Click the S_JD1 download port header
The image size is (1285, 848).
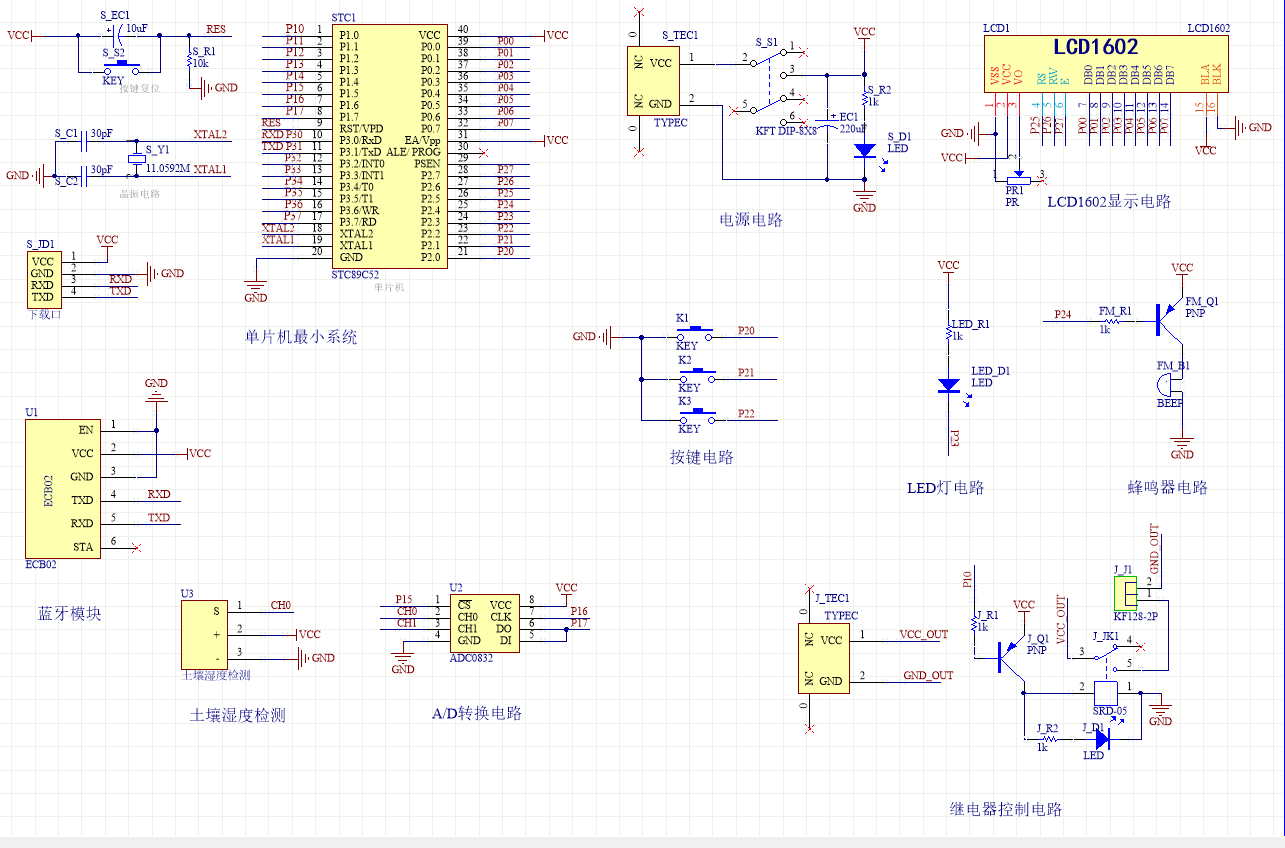tap(42, 278)
